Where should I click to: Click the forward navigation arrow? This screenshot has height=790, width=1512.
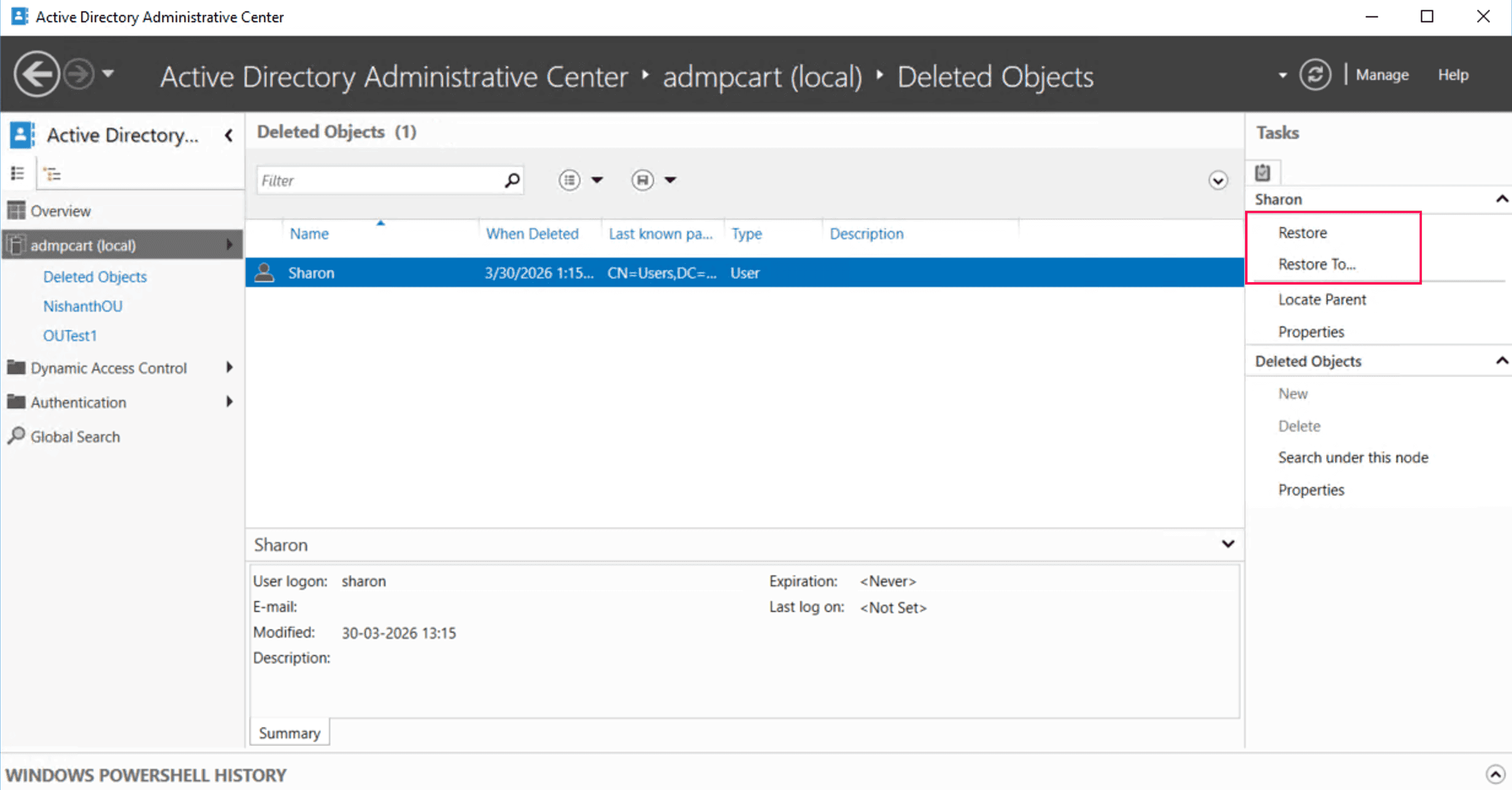click(77, 74)
